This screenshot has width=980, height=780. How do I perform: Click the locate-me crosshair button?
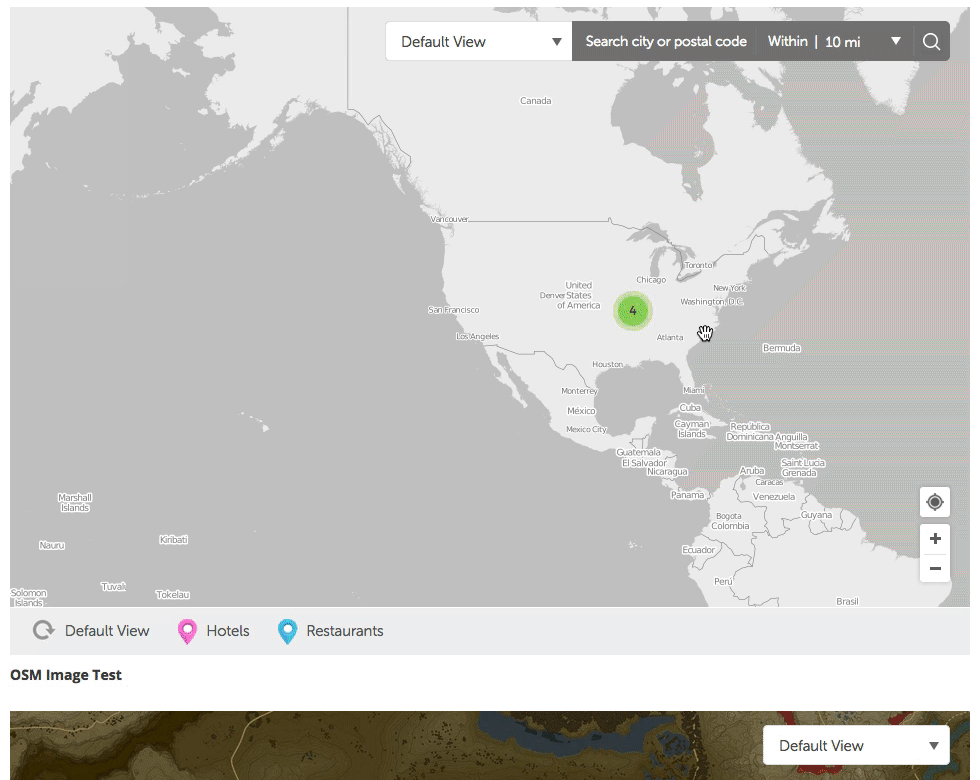935,502
